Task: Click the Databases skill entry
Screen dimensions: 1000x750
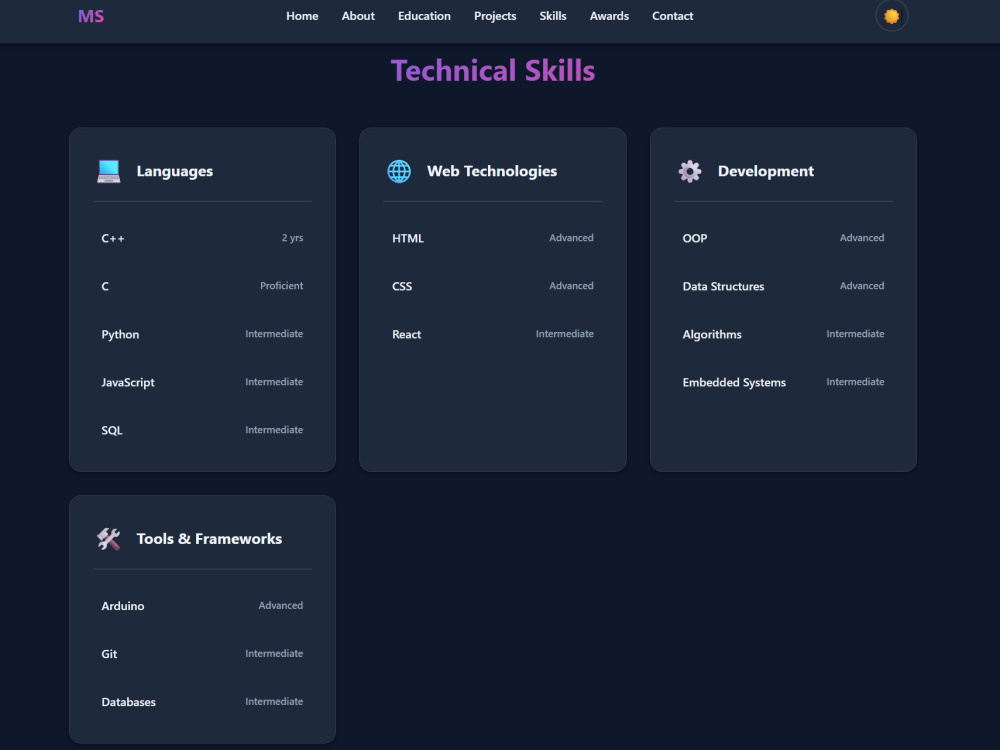Action: (202, 702)
